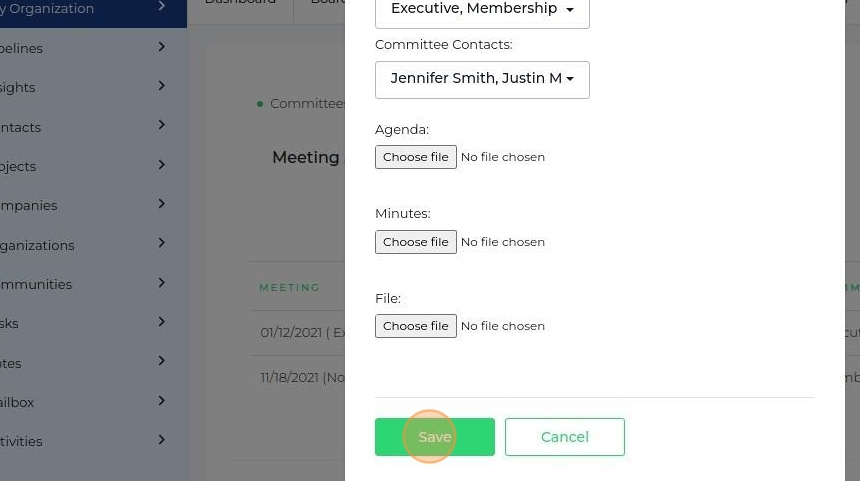
Task: Expand the Activities sidebar chevron
Action: pos(162,440)
